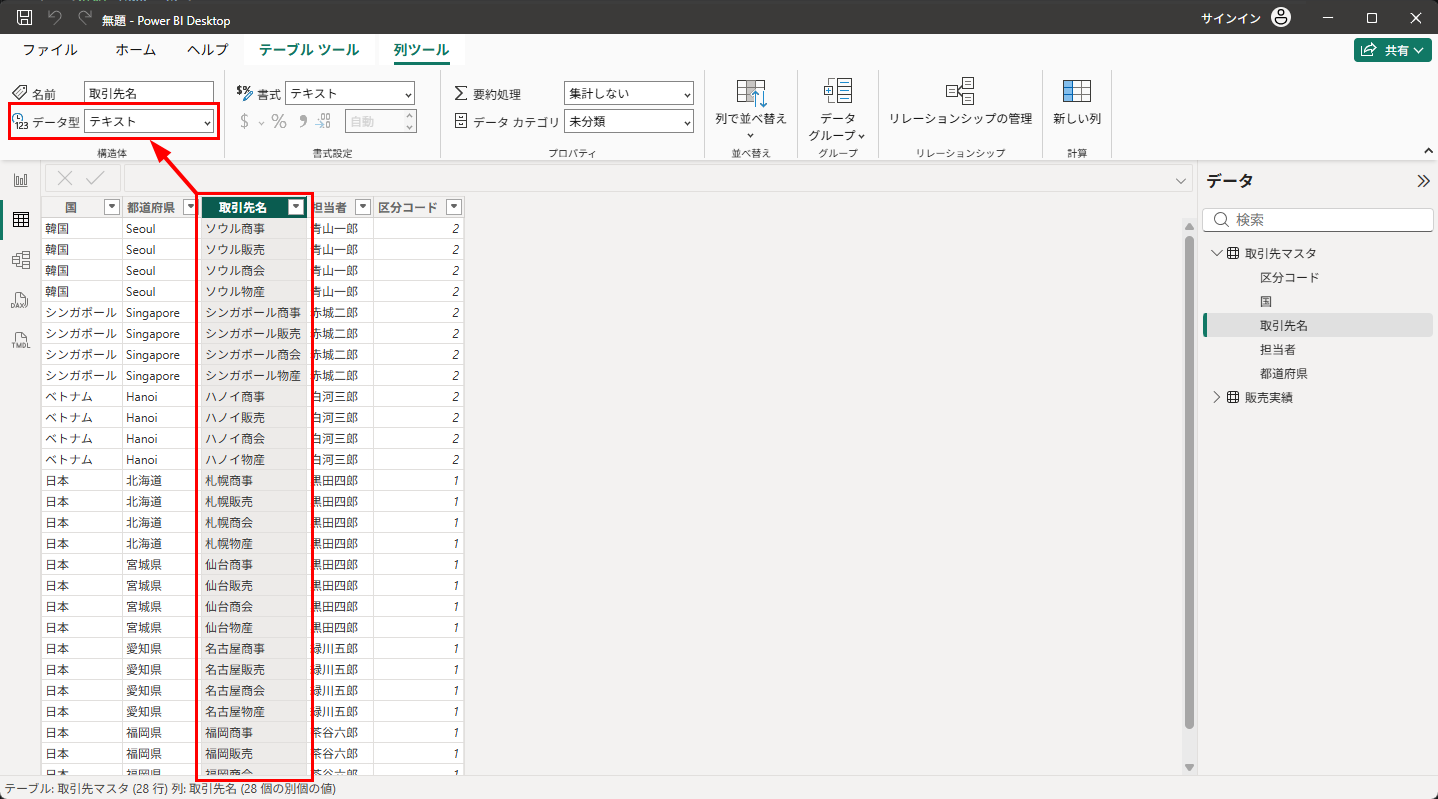
Task: Click the 共有 share button
Action: 1393,50
